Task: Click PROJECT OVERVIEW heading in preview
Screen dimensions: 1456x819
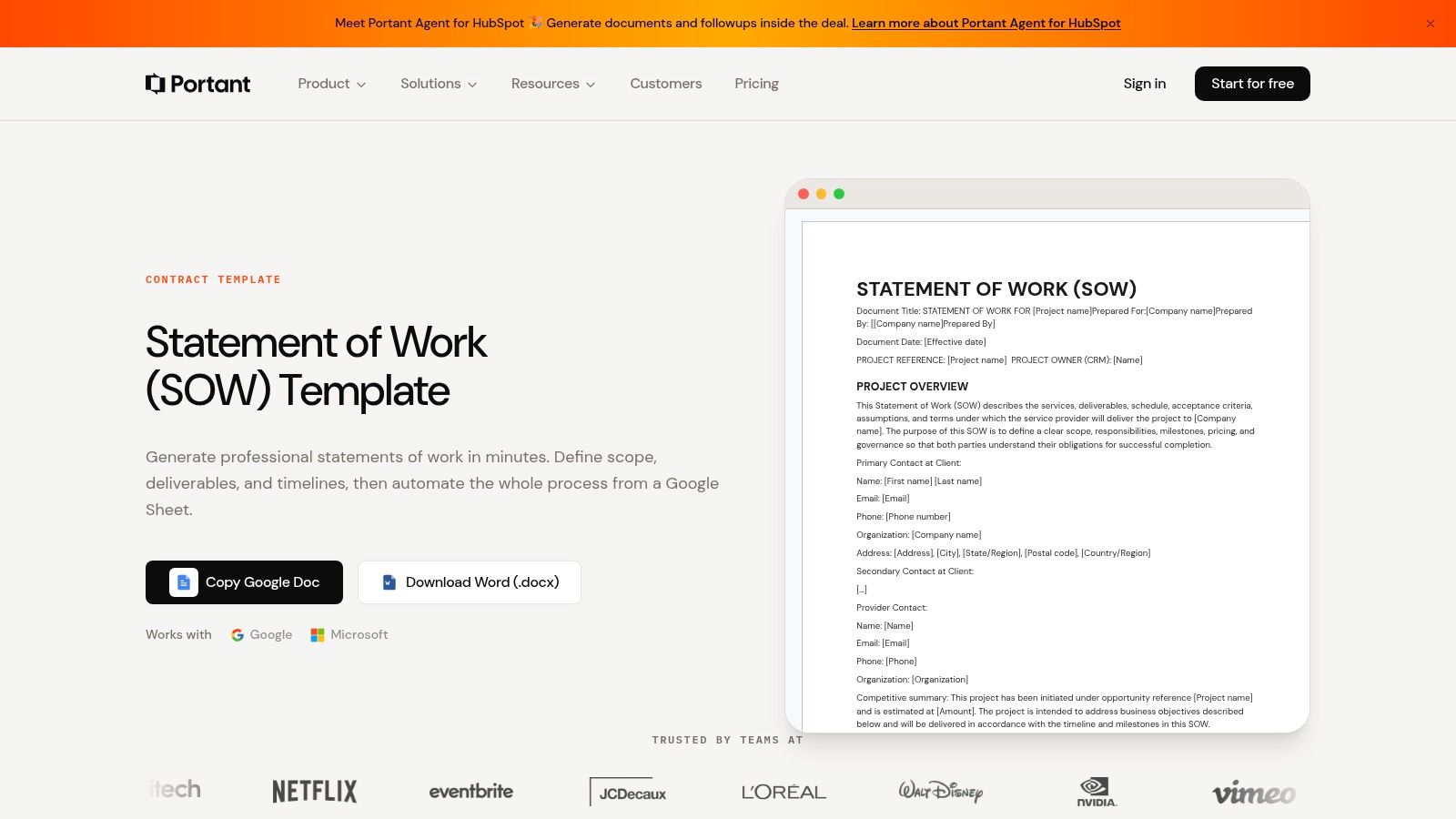Action: click(x=912, y=387)
